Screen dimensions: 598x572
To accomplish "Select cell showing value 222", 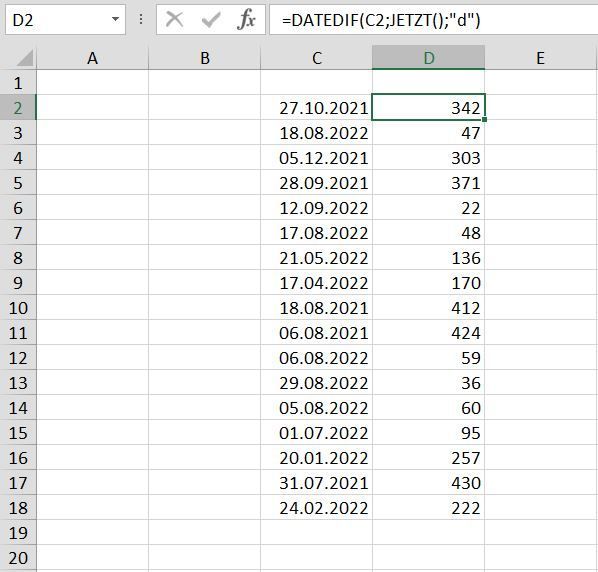I will [x=429, y=508].
